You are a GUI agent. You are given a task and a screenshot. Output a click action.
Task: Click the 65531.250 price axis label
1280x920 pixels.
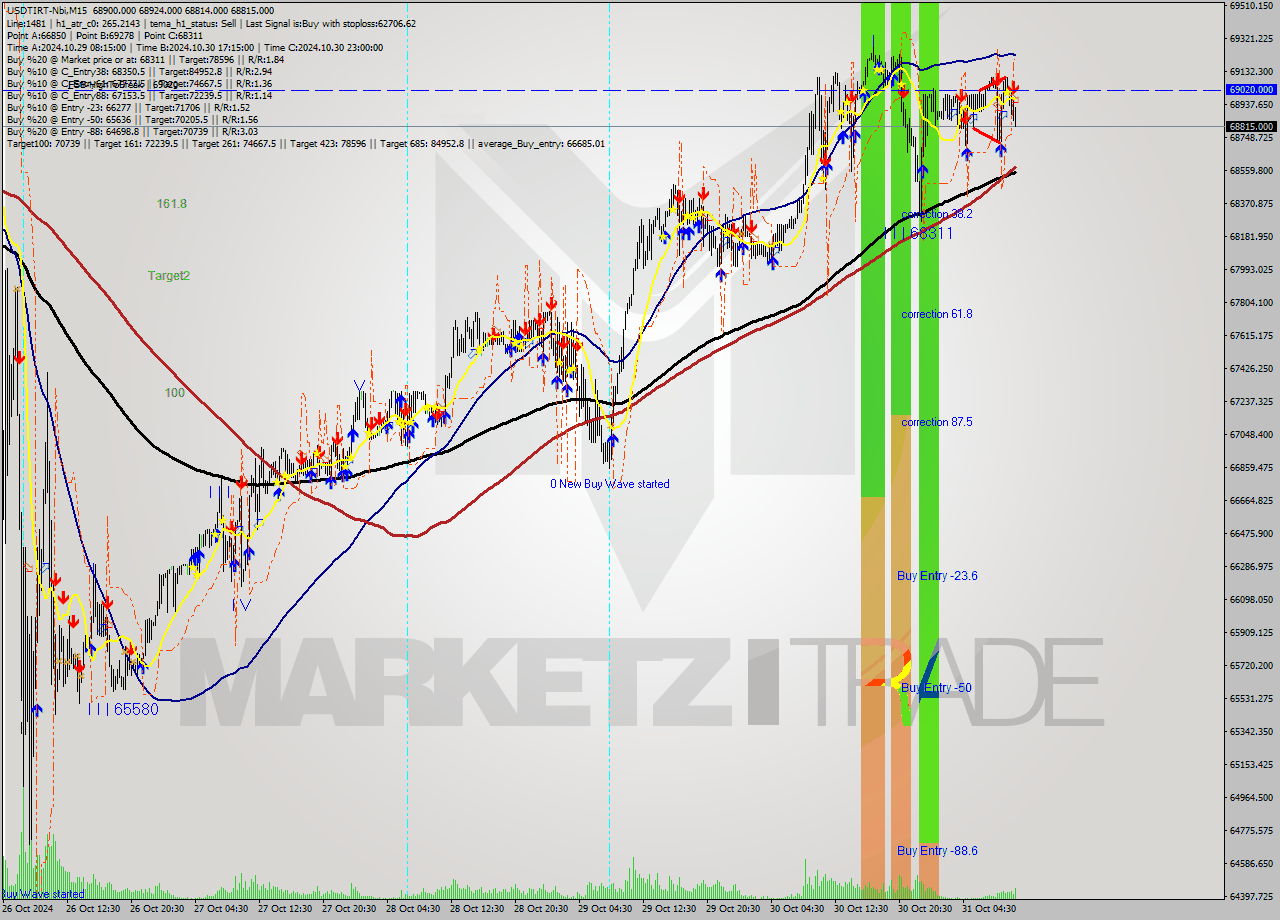coord(1251,698)
